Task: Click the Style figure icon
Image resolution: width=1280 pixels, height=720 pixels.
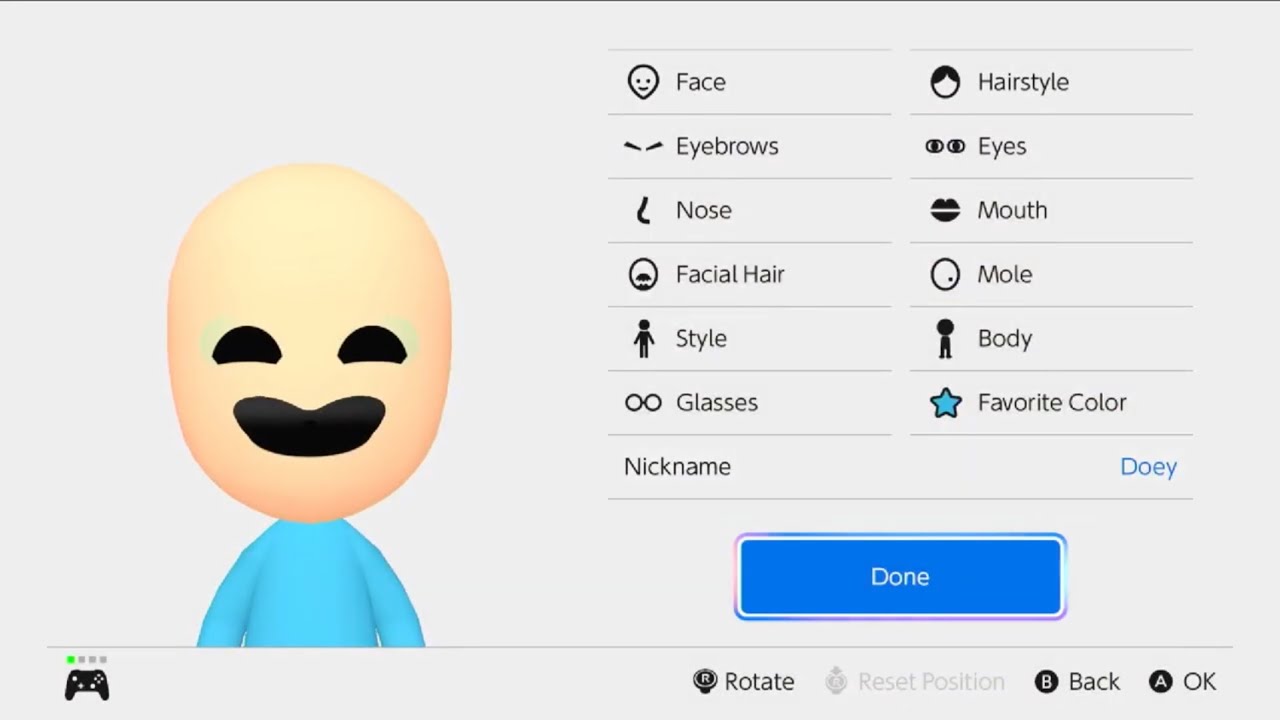Action: pyautogui.click(x=644, y=338)
